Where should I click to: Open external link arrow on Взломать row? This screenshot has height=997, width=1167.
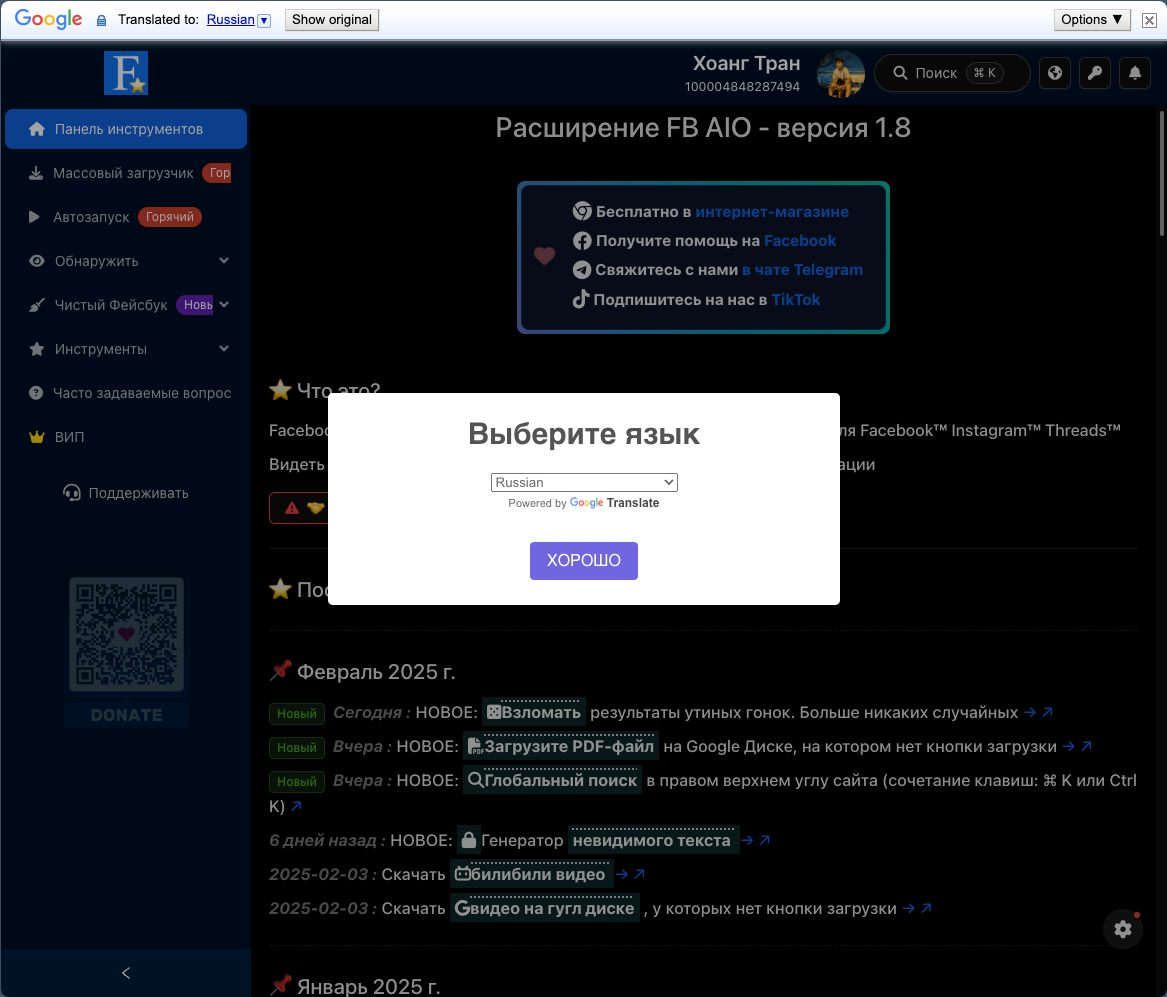[x=1047, y=712]
